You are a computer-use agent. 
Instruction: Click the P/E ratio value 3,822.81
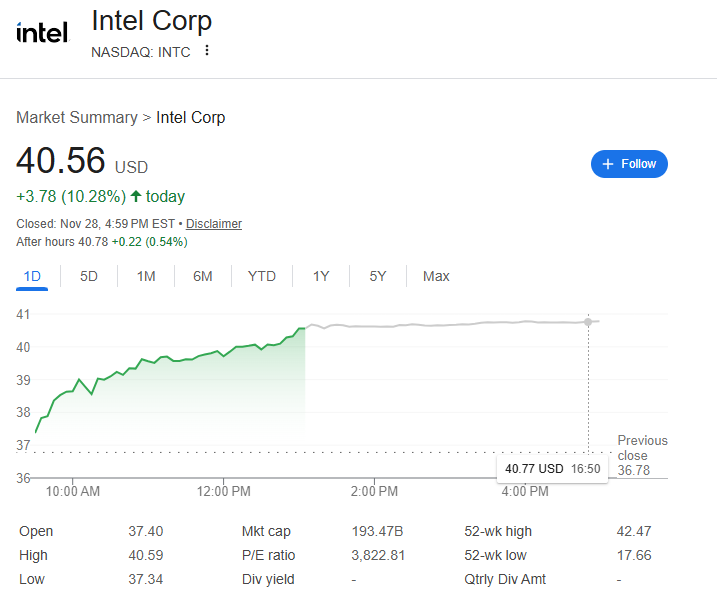[x=372, y=555]
